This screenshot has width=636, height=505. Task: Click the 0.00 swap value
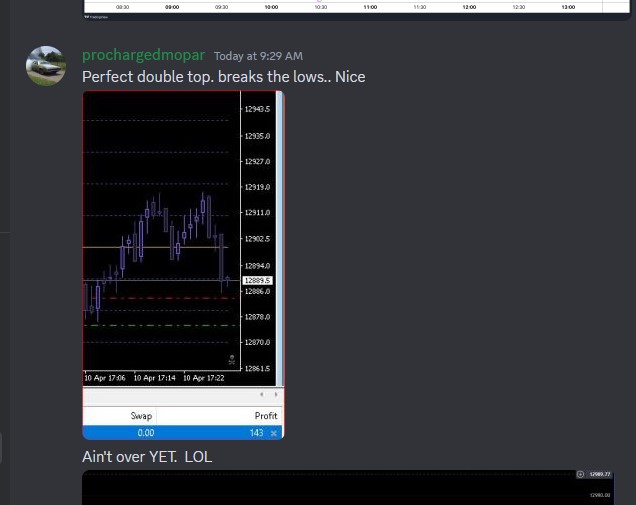coord(146,433)
